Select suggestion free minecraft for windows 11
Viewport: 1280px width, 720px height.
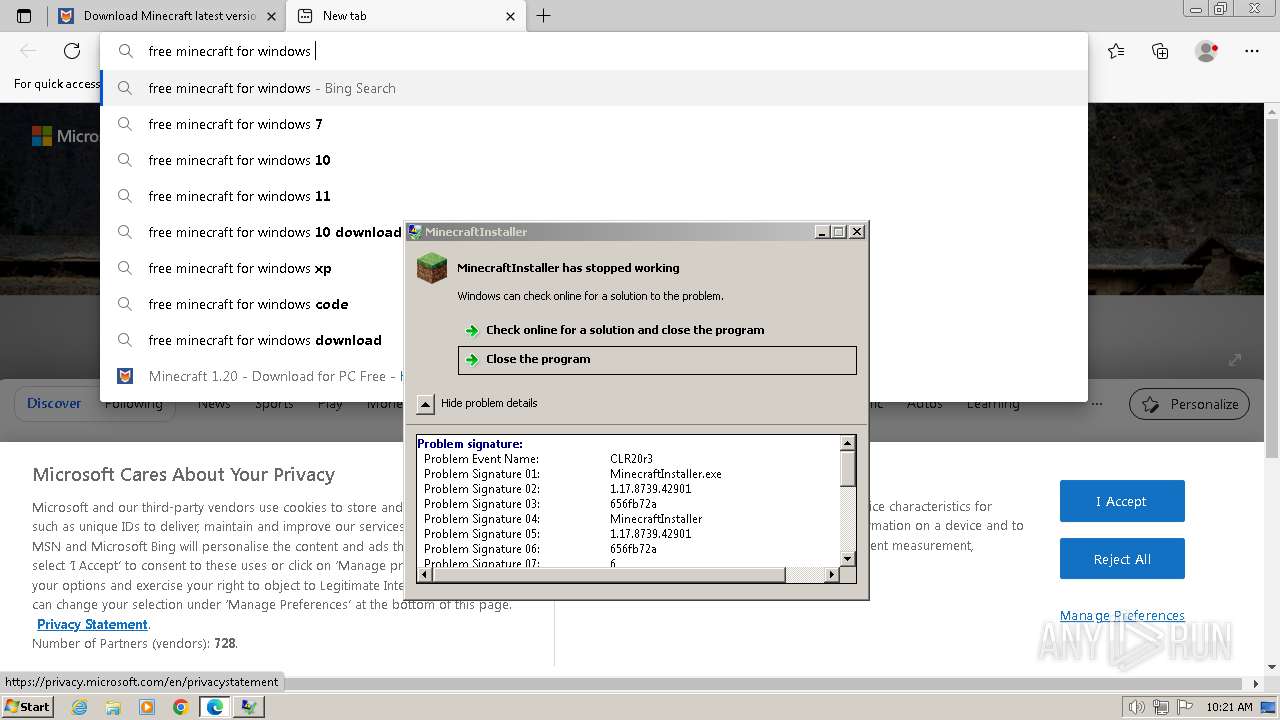[x=594, y=196]
